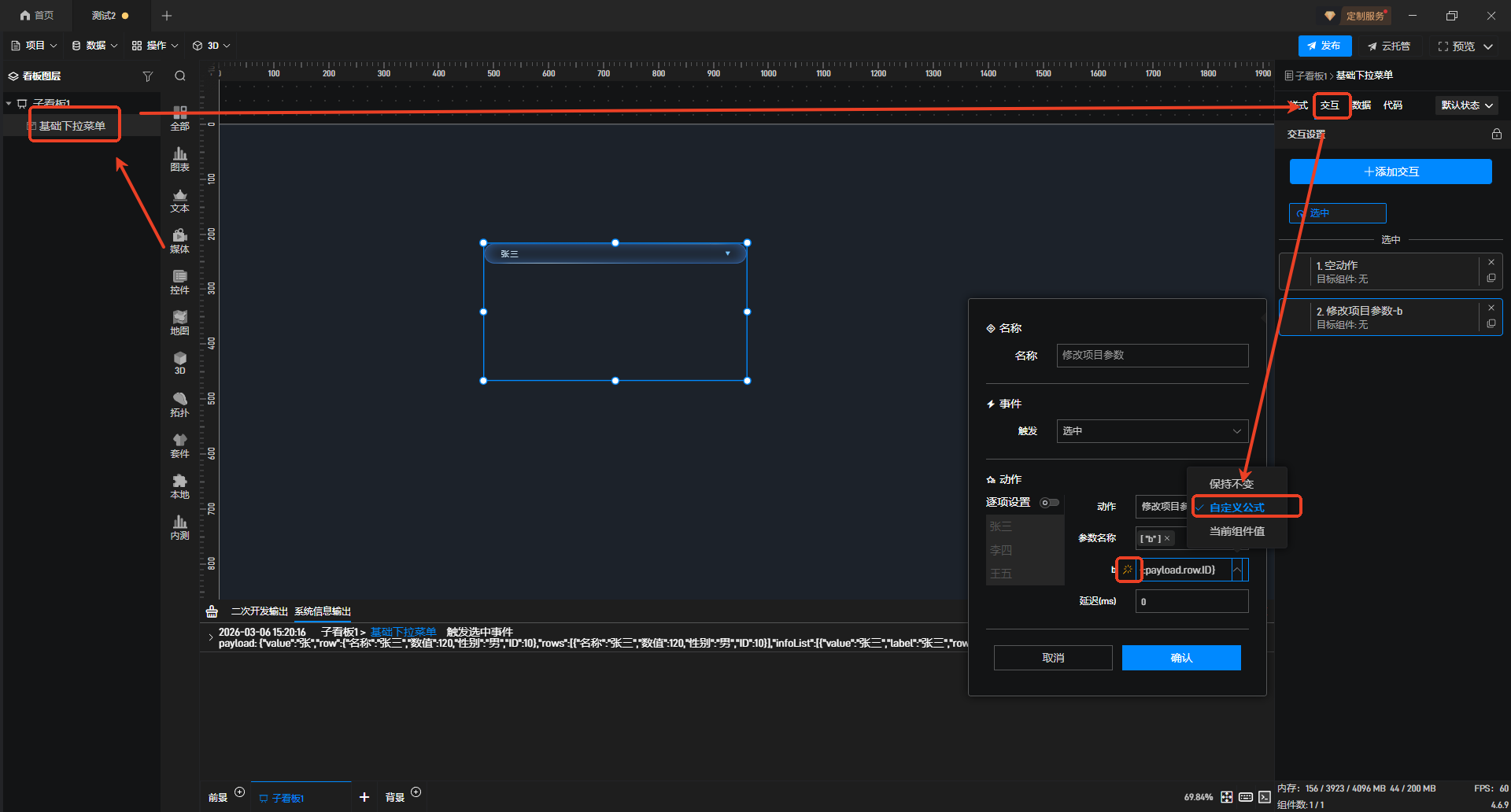Choose 保持不变 option in the menu
The image size is (1511, 812).
(x=1231, y=484)
